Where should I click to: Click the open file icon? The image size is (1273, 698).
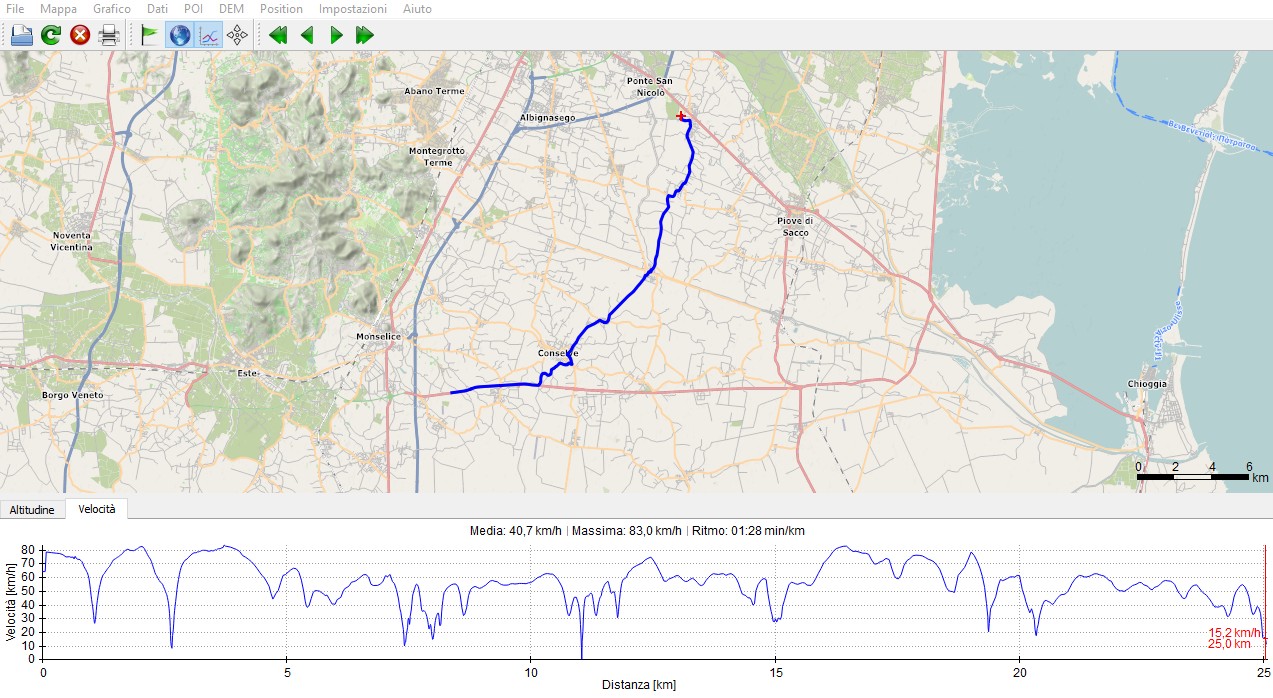point(22,36)
